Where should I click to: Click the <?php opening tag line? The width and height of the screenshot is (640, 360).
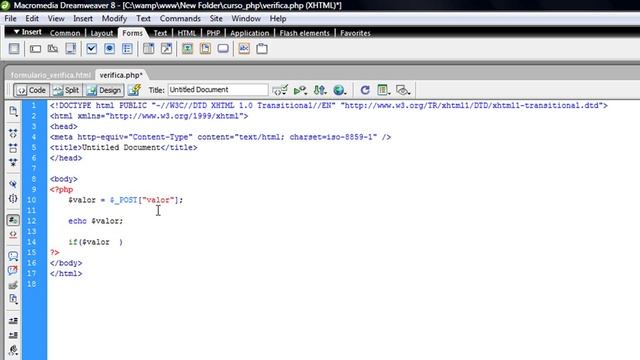tap(62, 189)
